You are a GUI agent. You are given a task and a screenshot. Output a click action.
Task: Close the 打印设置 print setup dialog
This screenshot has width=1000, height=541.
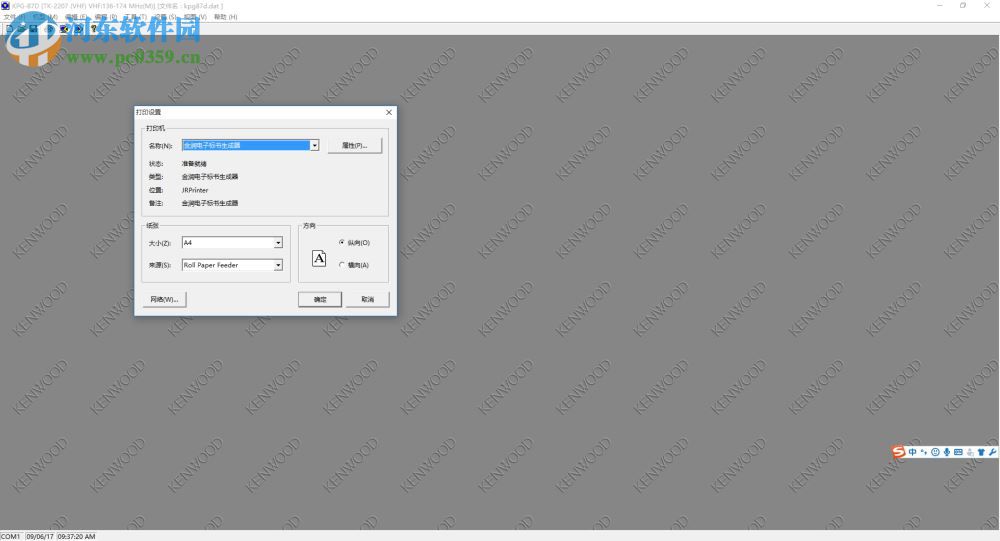(x=389, y=112)
